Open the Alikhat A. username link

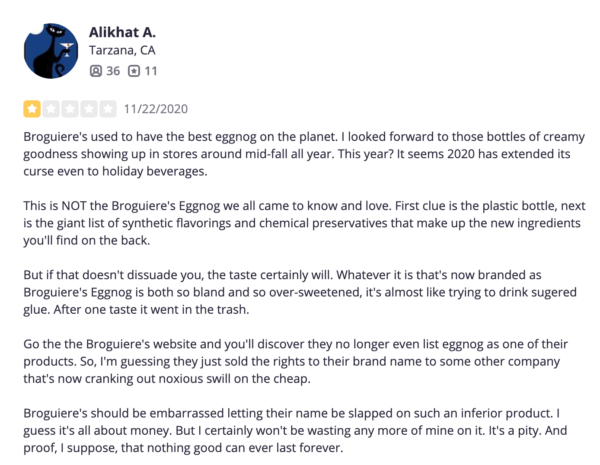tap(122, 32)
